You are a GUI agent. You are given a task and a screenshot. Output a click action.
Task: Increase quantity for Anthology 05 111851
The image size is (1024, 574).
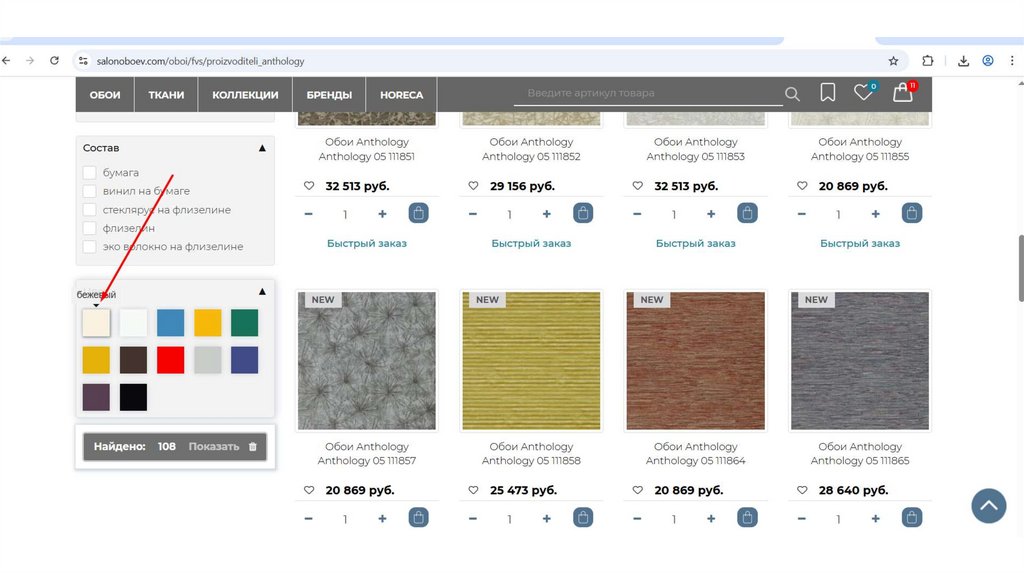(382, 214)
